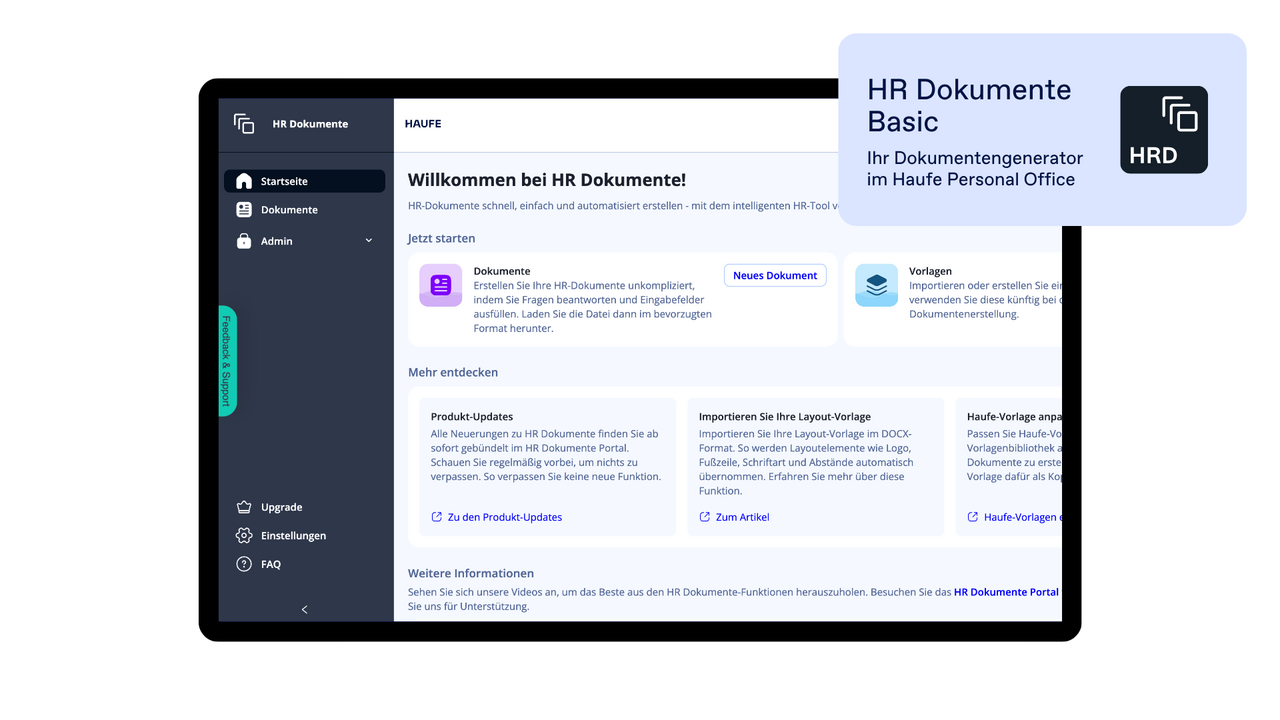Click the purple Dokumente card icon
Screen dimensions: 1280x720
coord(441,285)
